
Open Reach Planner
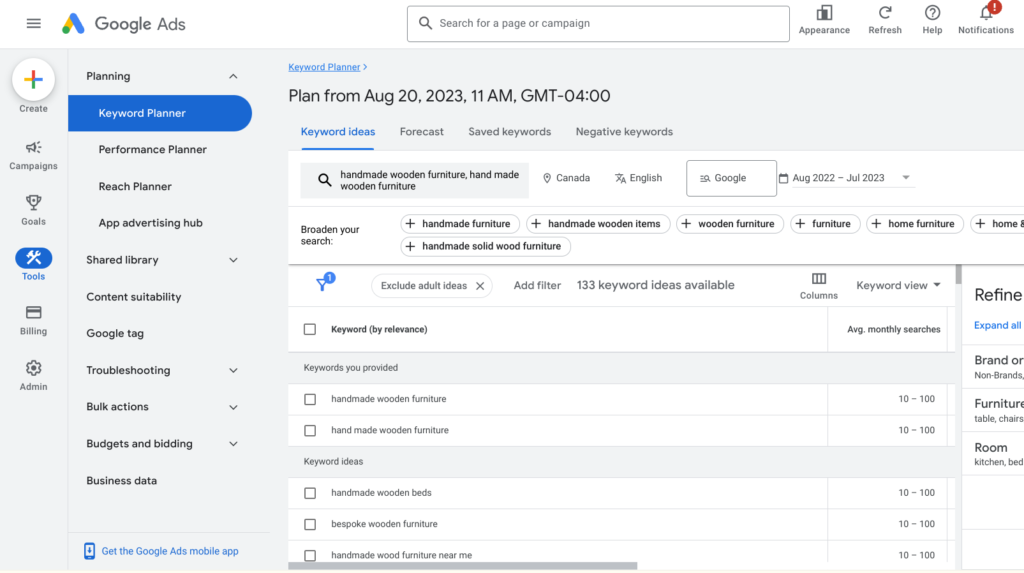(x=135, y=187)
